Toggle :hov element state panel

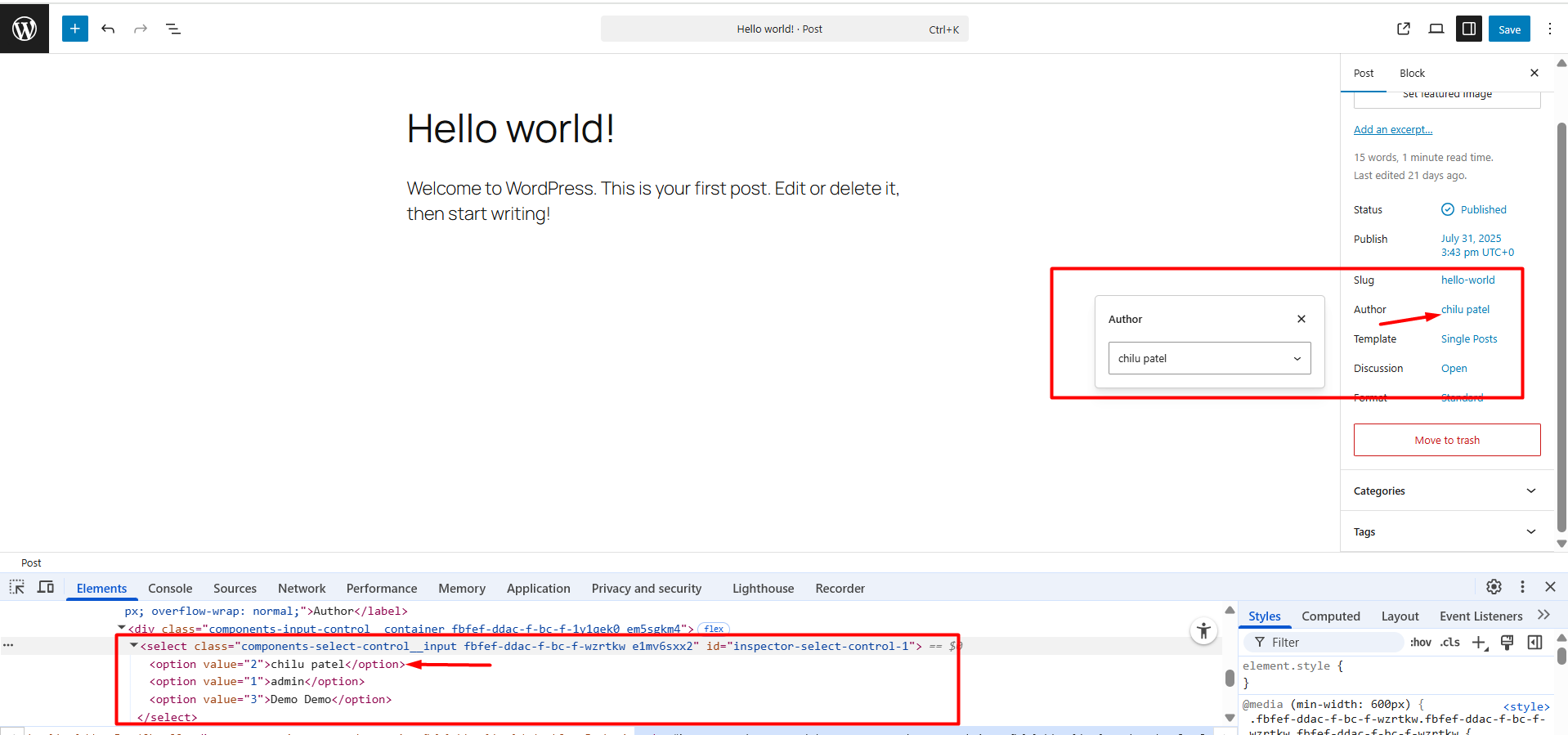(1421, 643)
